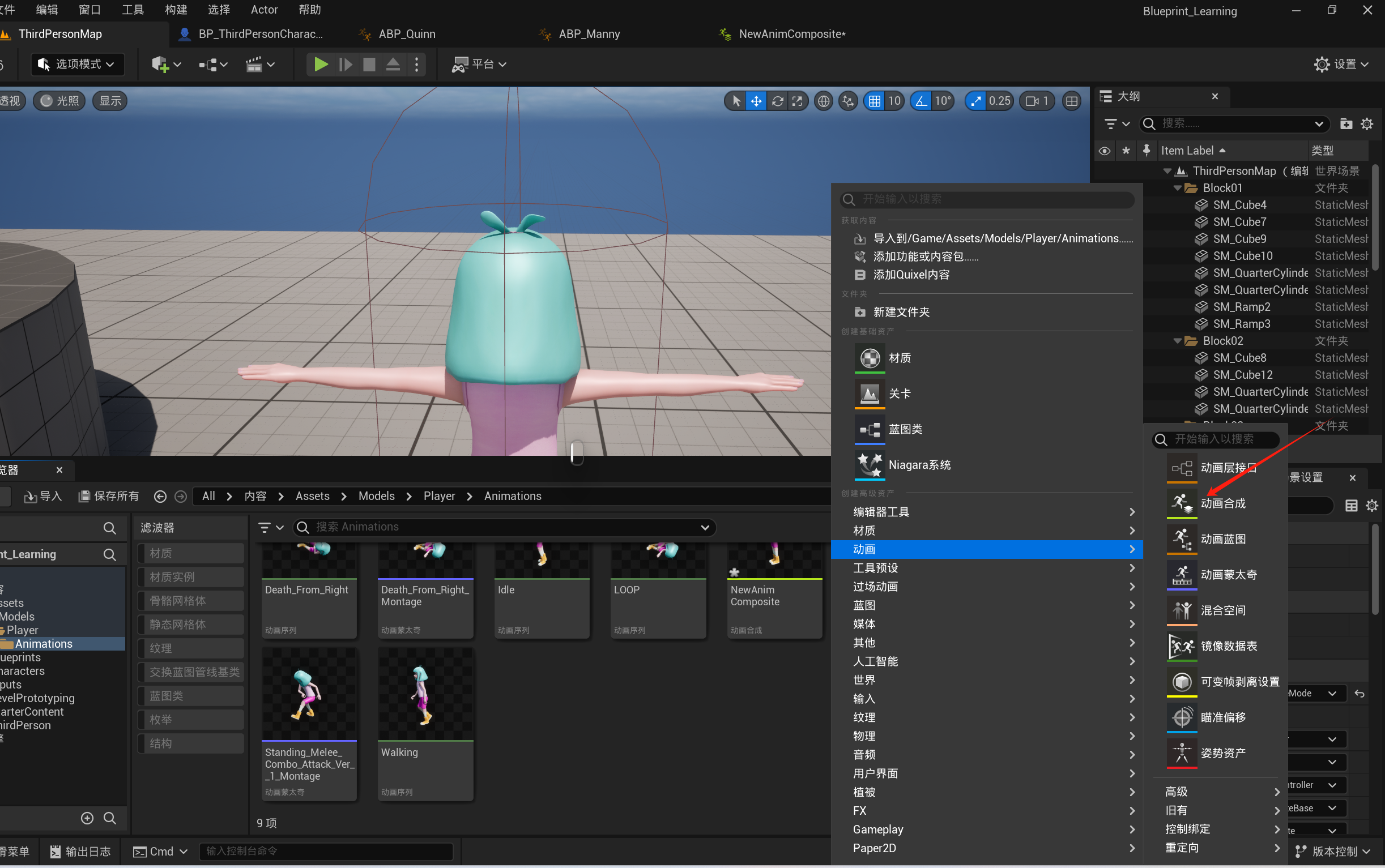Image resolution: width=1385 pixels, height=868 pixels.
Task: Choose Animation Montage (动画蒙太奇) entry
Action: (x=1228, y=575)
